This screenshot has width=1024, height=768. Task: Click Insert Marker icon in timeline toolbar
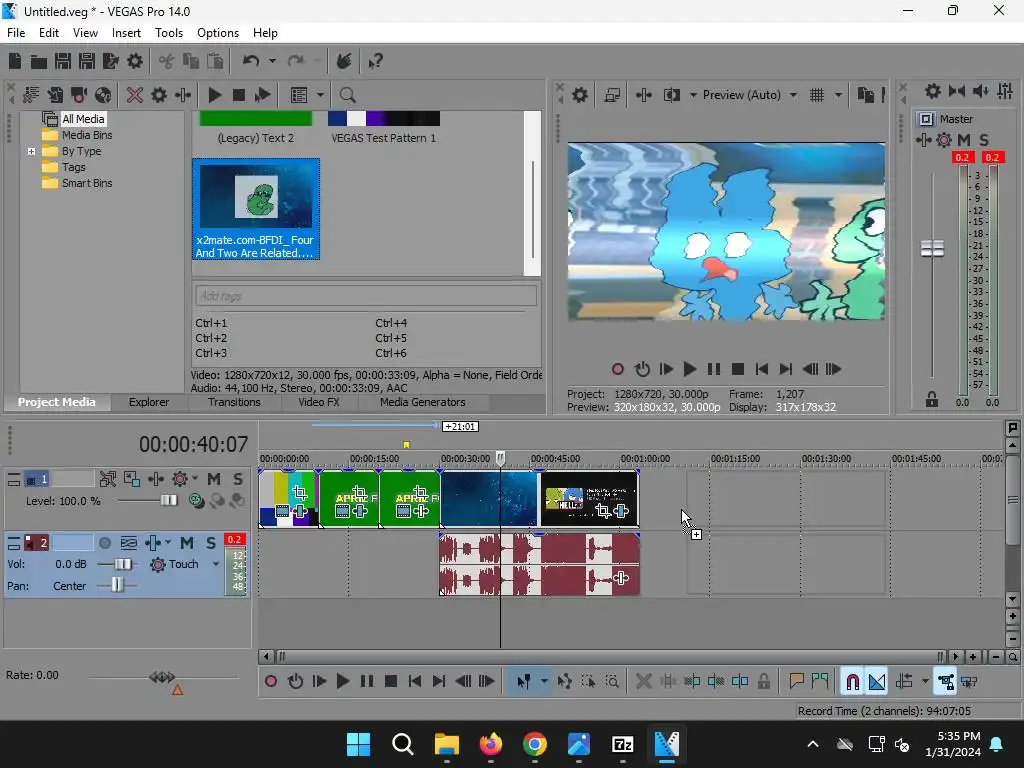[796, 682]
